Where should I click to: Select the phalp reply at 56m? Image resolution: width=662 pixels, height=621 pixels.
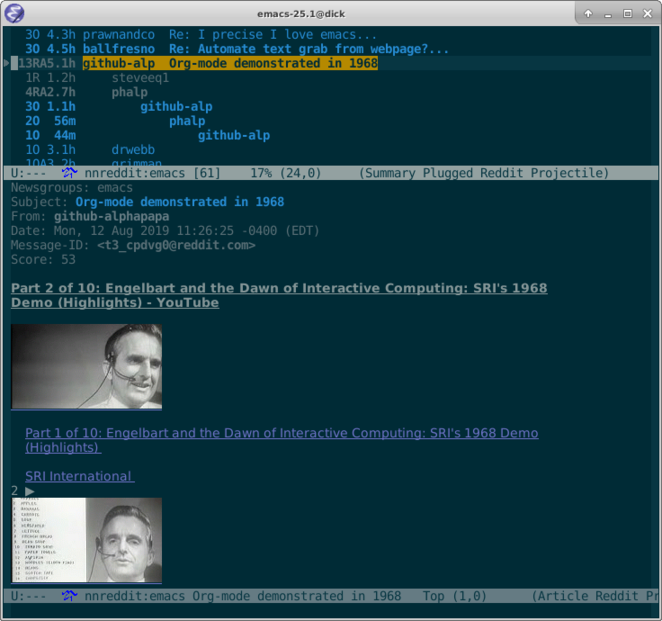[x=115, y=121]
